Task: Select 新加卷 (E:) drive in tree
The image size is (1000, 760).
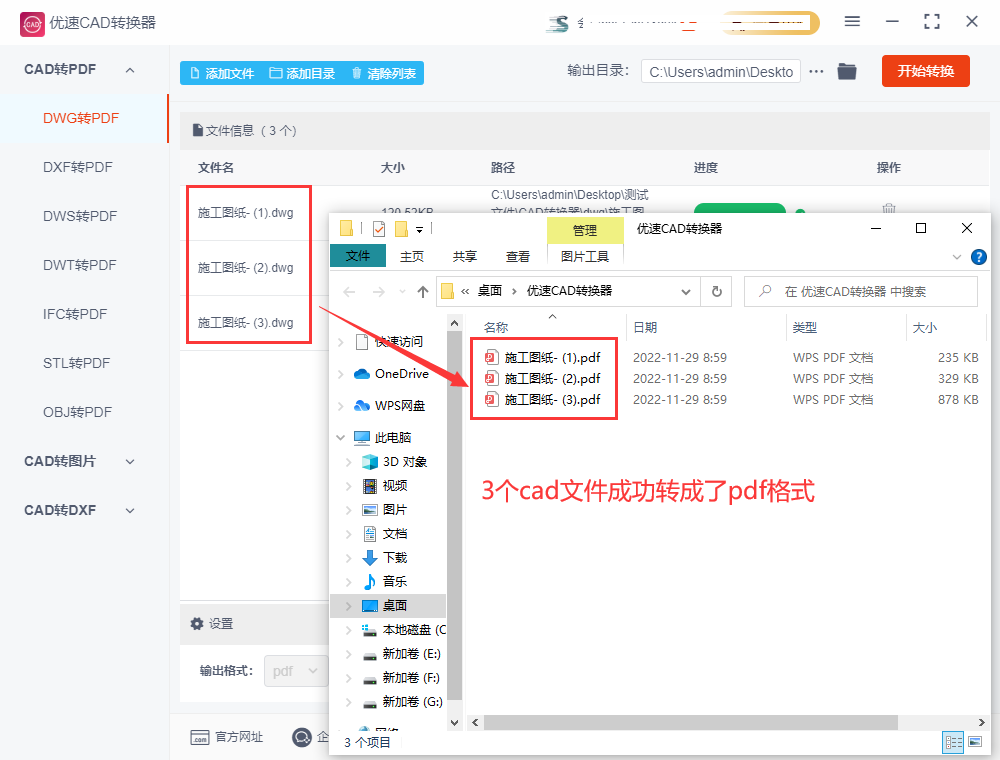Action: (x=411, y=654)
